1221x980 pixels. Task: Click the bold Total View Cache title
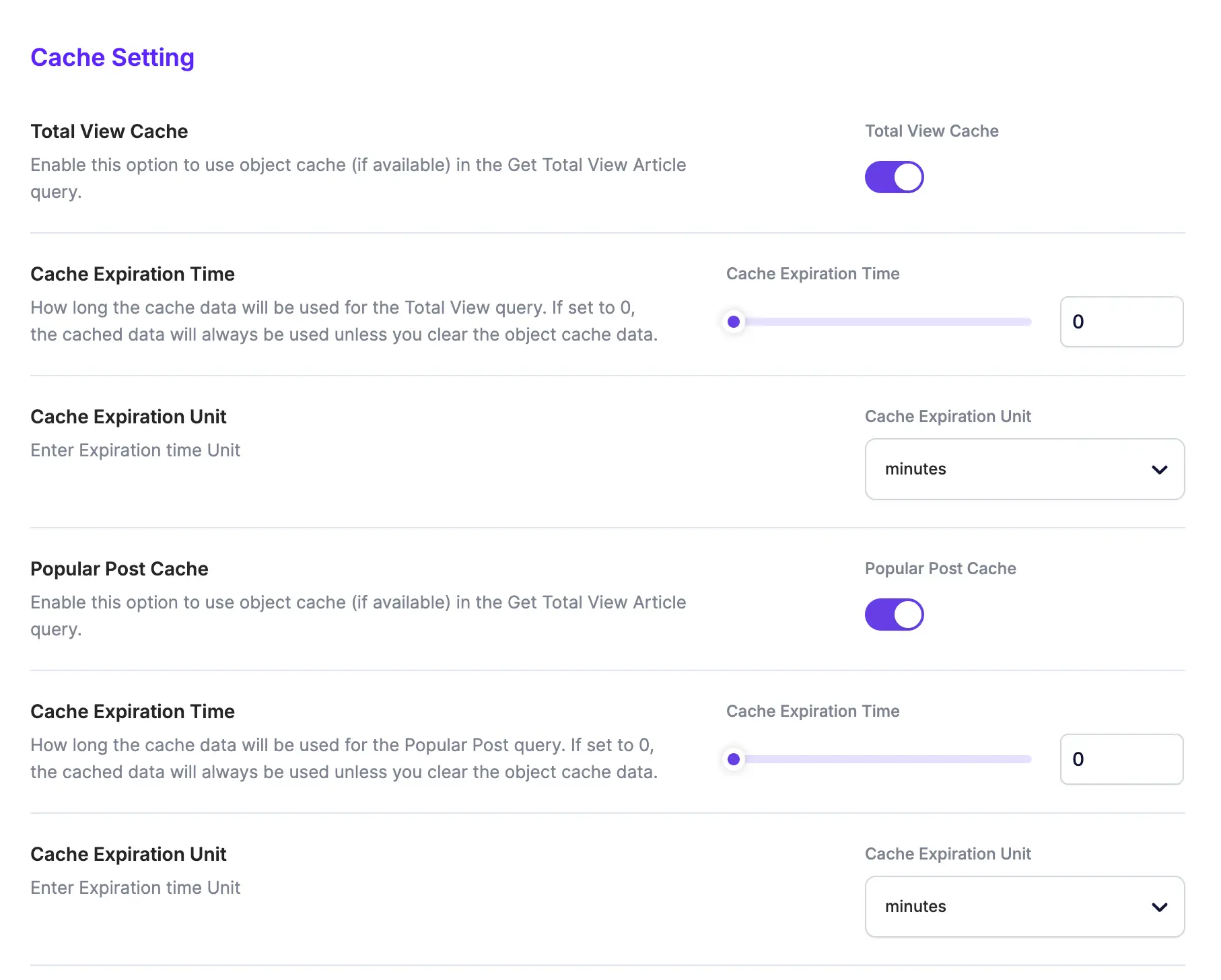click(109, 131)
